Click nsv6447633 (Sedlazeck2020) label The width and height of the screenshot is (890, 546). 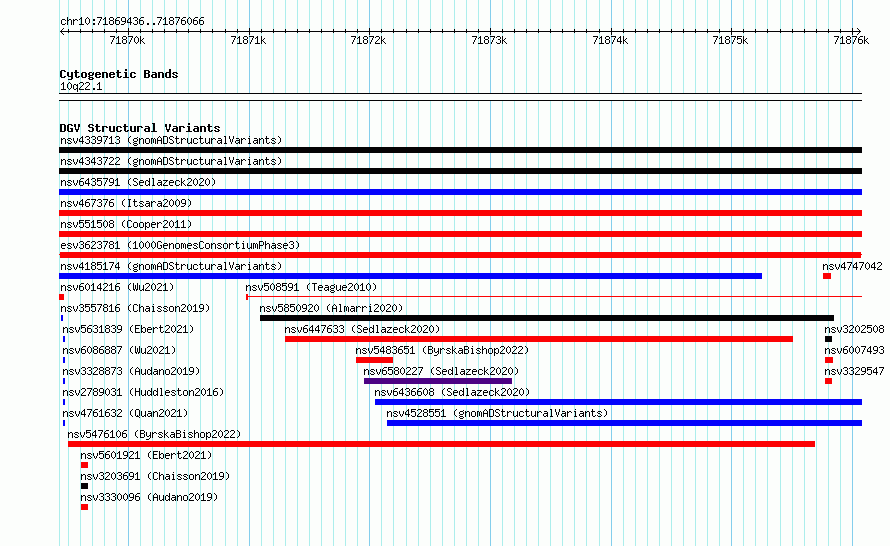click(x=362, y=329)
